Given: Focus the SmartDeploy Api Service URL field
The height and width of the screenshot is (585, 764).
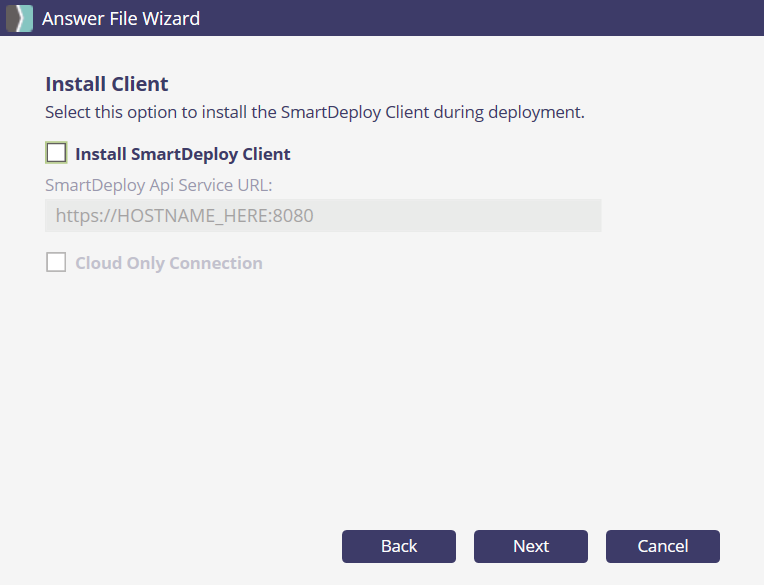Looking at the screenshot, I should 322,215.
